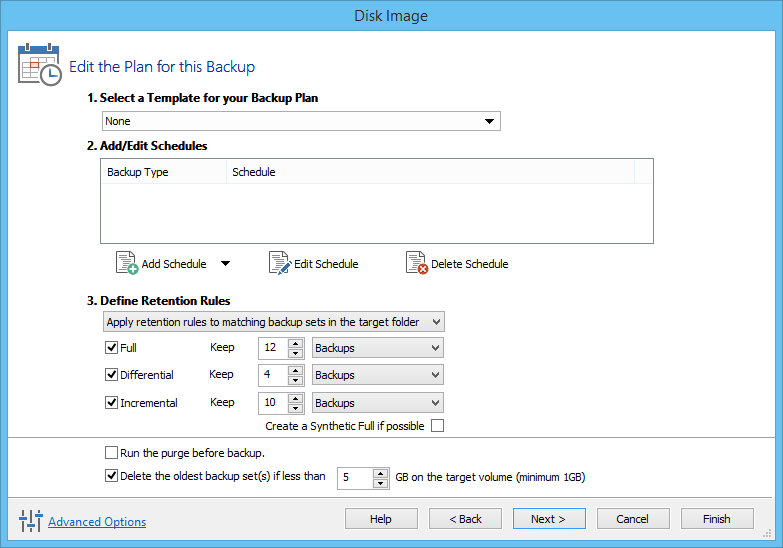Increase the Full keep count stepper
The image size is (783, 548).
295,343
